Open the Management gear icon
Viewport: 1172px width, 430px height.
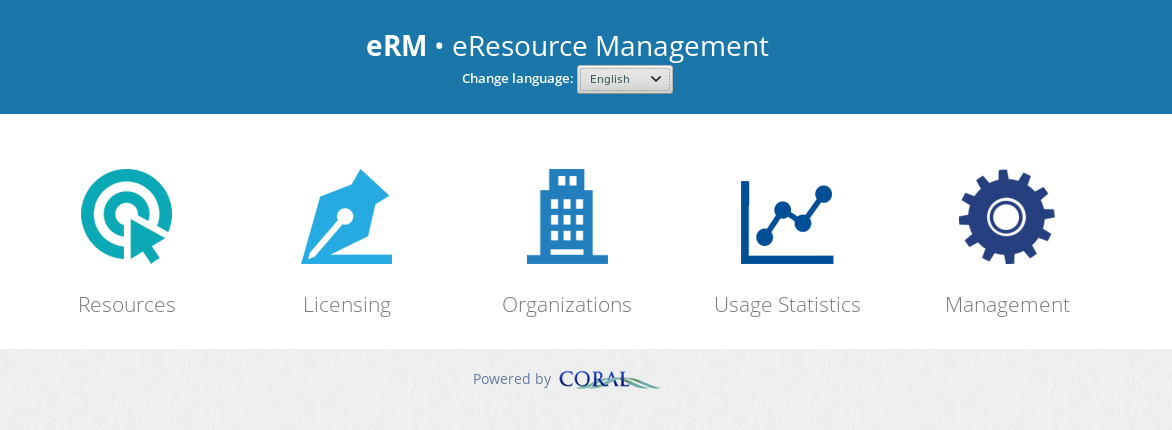pos(1007,216)
